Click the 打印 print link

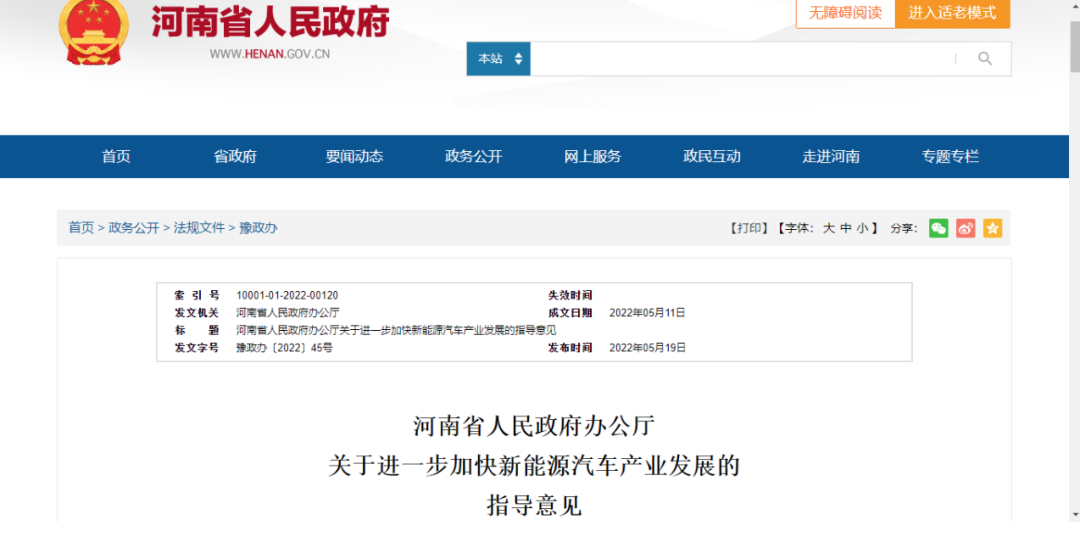pos(749,228)
